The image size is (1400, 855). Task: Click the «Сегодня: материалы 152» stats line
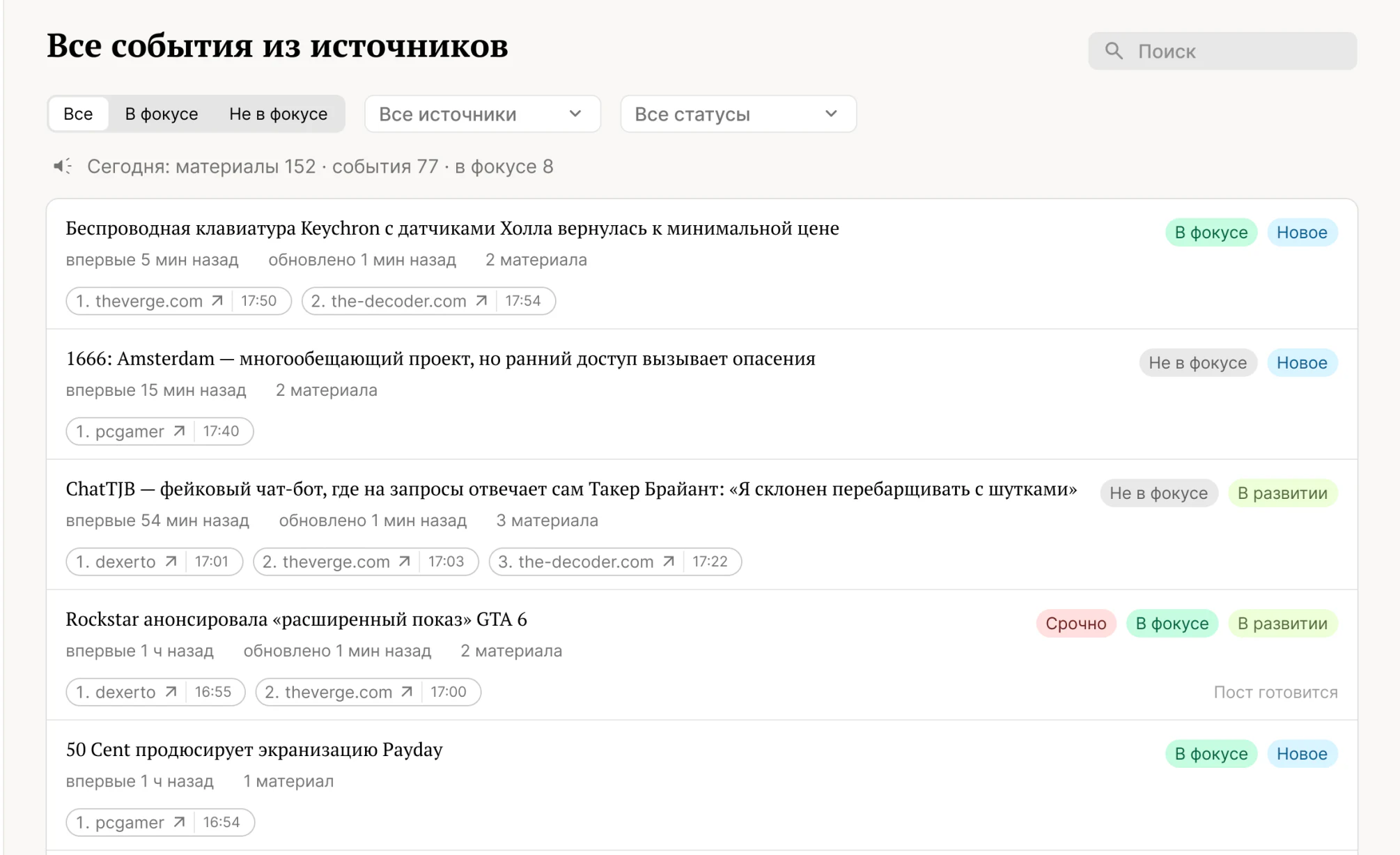[320, 167]
